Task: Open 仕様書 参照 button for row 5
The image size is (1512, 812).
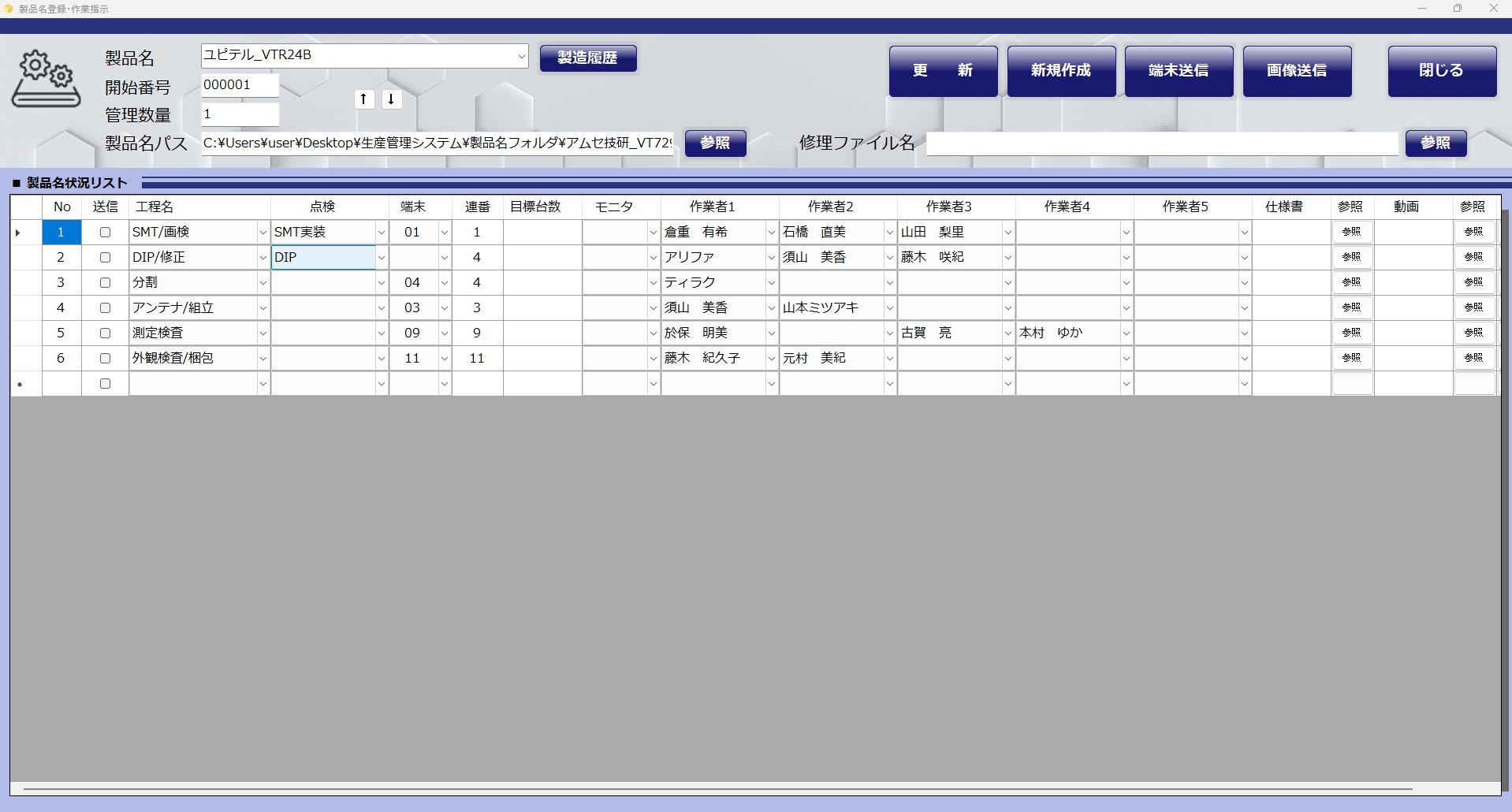Action: [x=1351, y=333]
